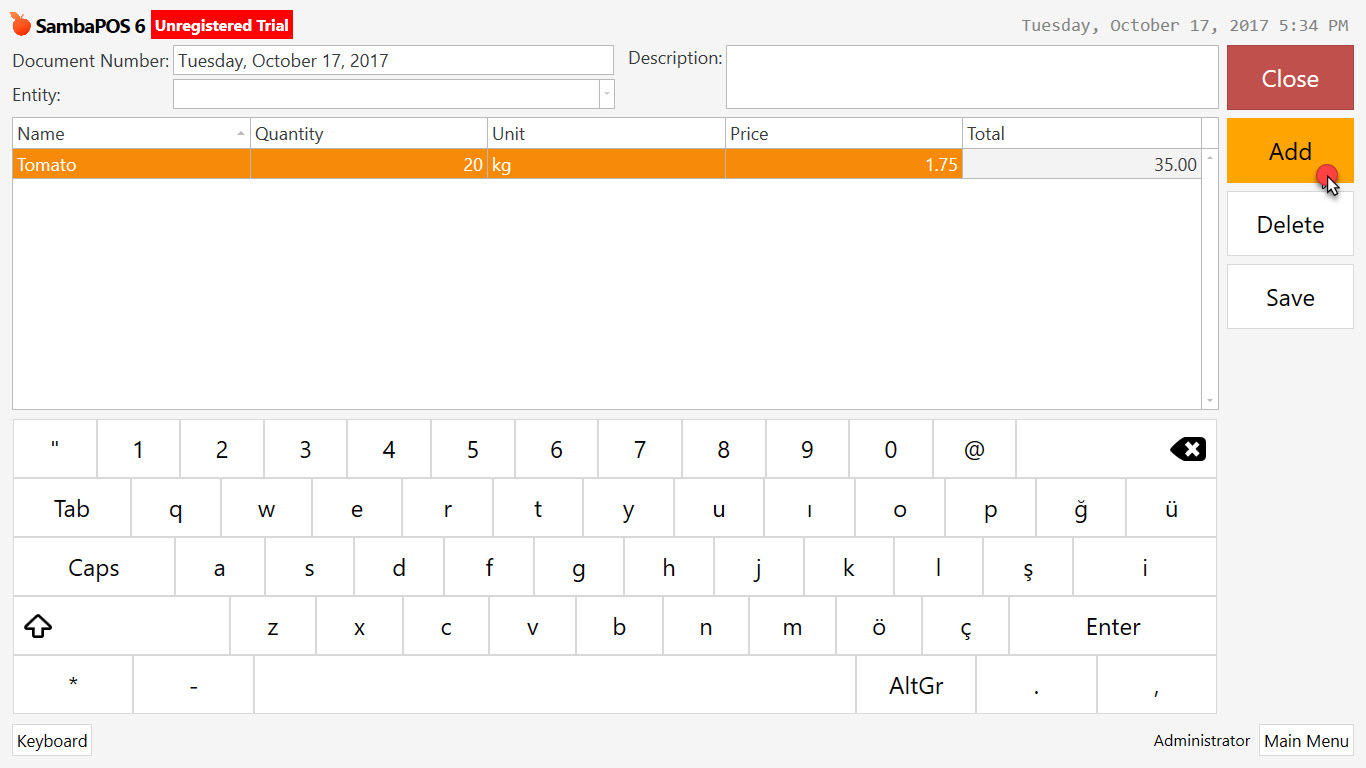This screenshot has width=1366, height=768.
Task: Click the Administrator user label
Action: coord(1201,741)
